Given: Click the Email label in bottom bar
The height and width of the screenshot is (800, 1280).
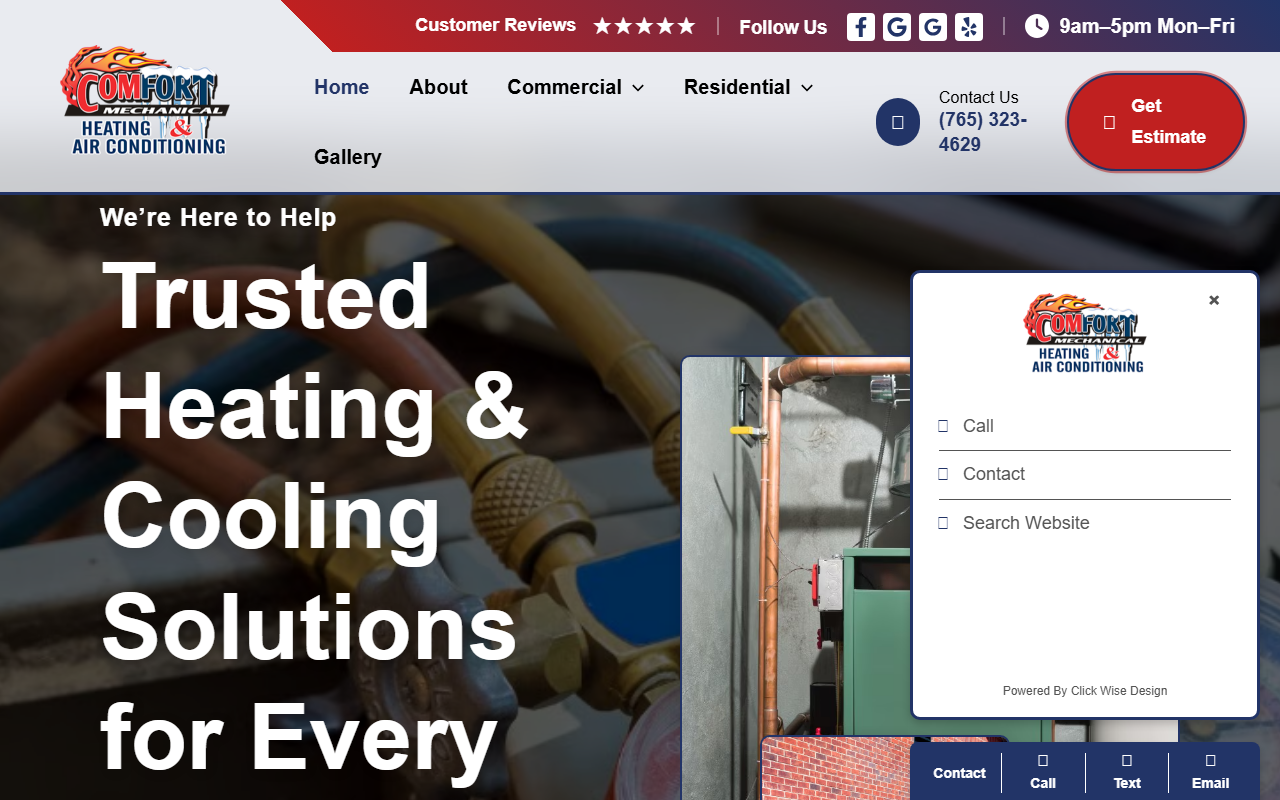Looking at the screenshot, I should 1210,783.
